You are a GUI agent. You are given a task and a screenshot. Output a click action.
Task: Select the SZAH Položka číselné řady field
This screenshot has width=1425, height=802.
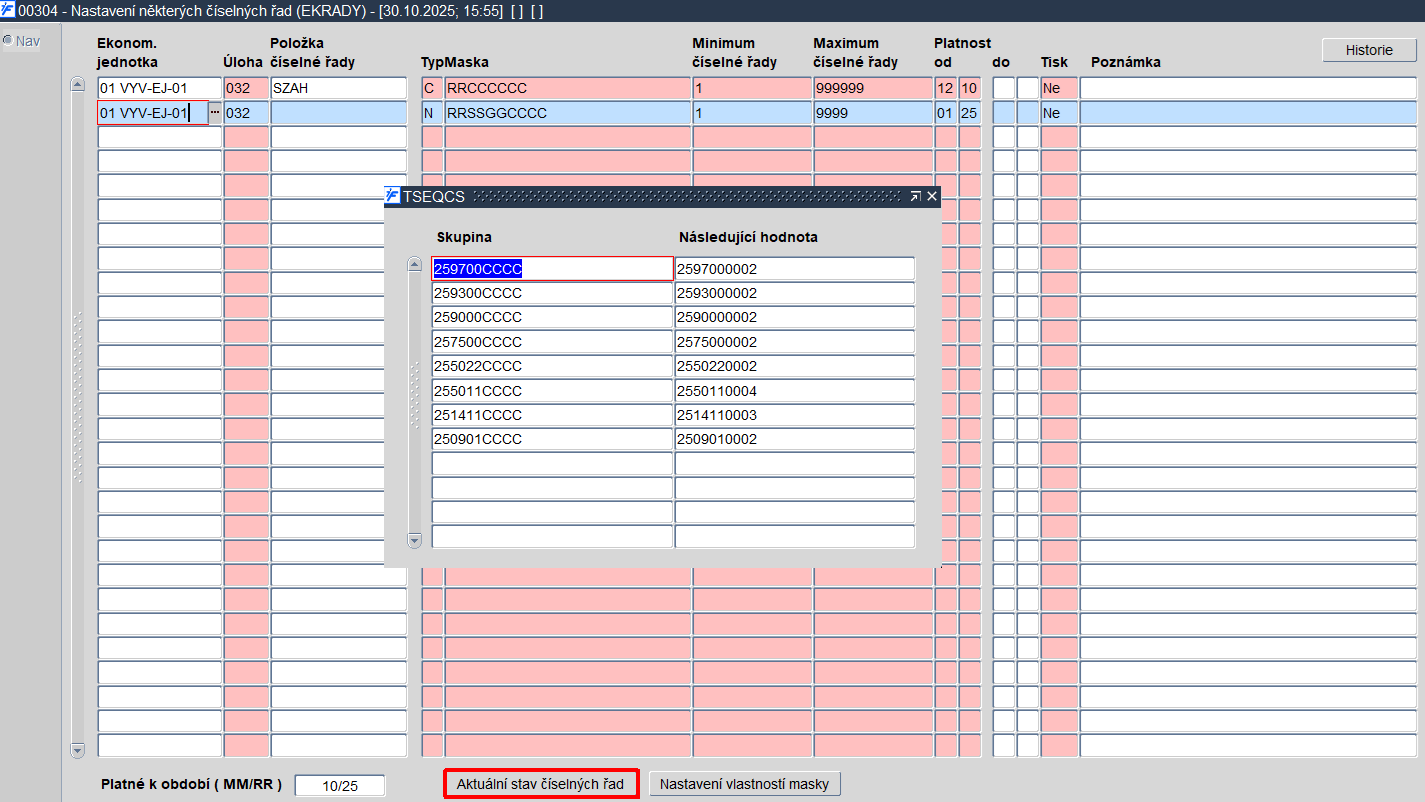point(338,88)
